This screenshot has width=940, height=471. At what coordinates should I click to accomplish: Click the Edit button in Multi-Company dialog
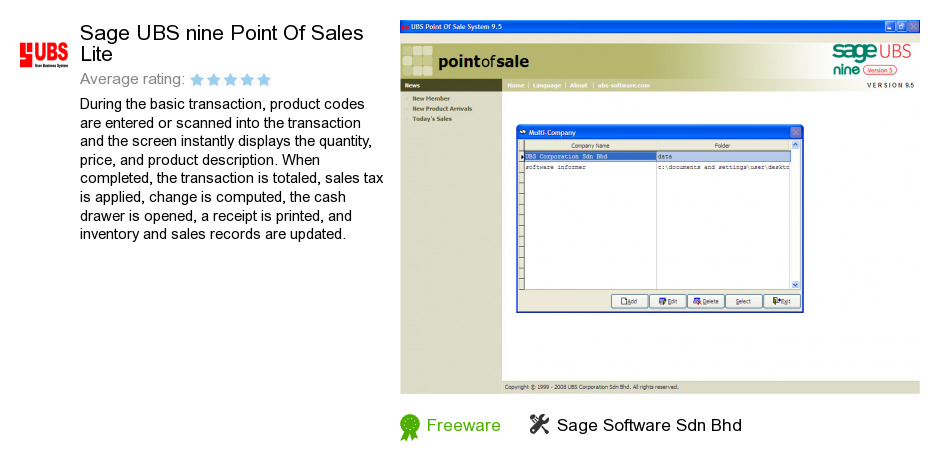tap(668, 301)
